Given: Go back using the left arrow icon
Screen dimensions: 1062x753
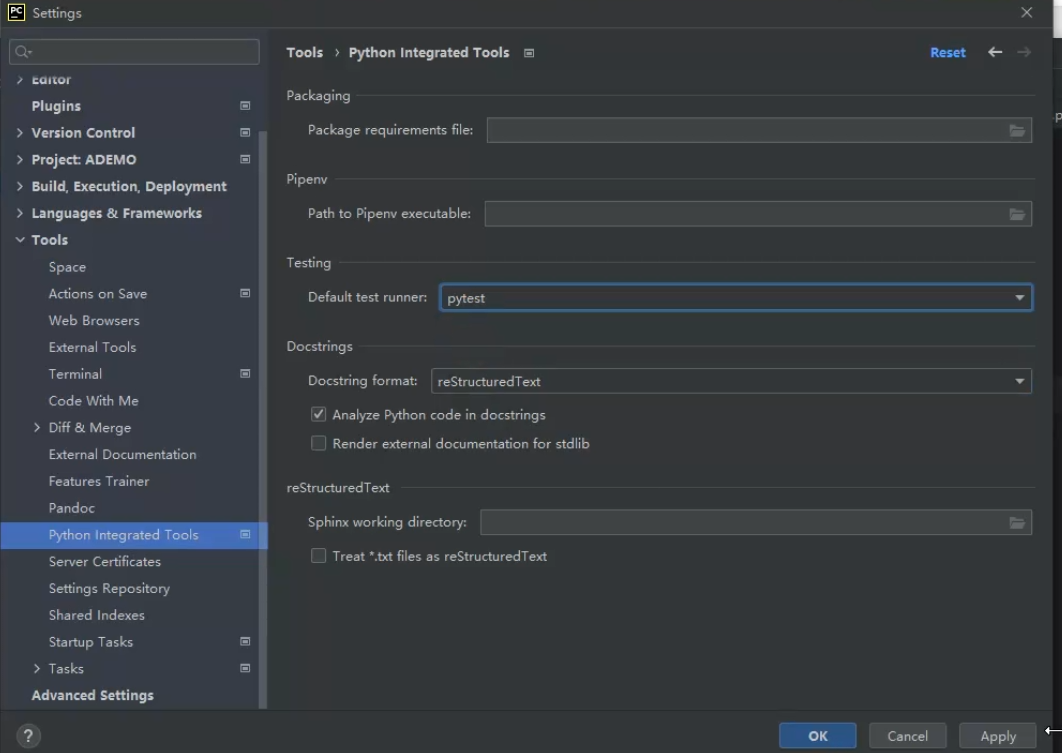Looking at the screenshot, I should click(x=994, y=52).
